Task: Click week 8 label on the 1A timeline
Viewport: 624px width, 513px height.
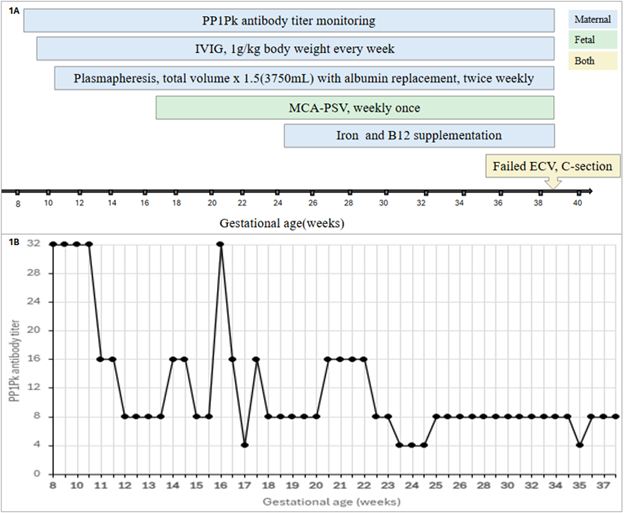Action: 18,204
